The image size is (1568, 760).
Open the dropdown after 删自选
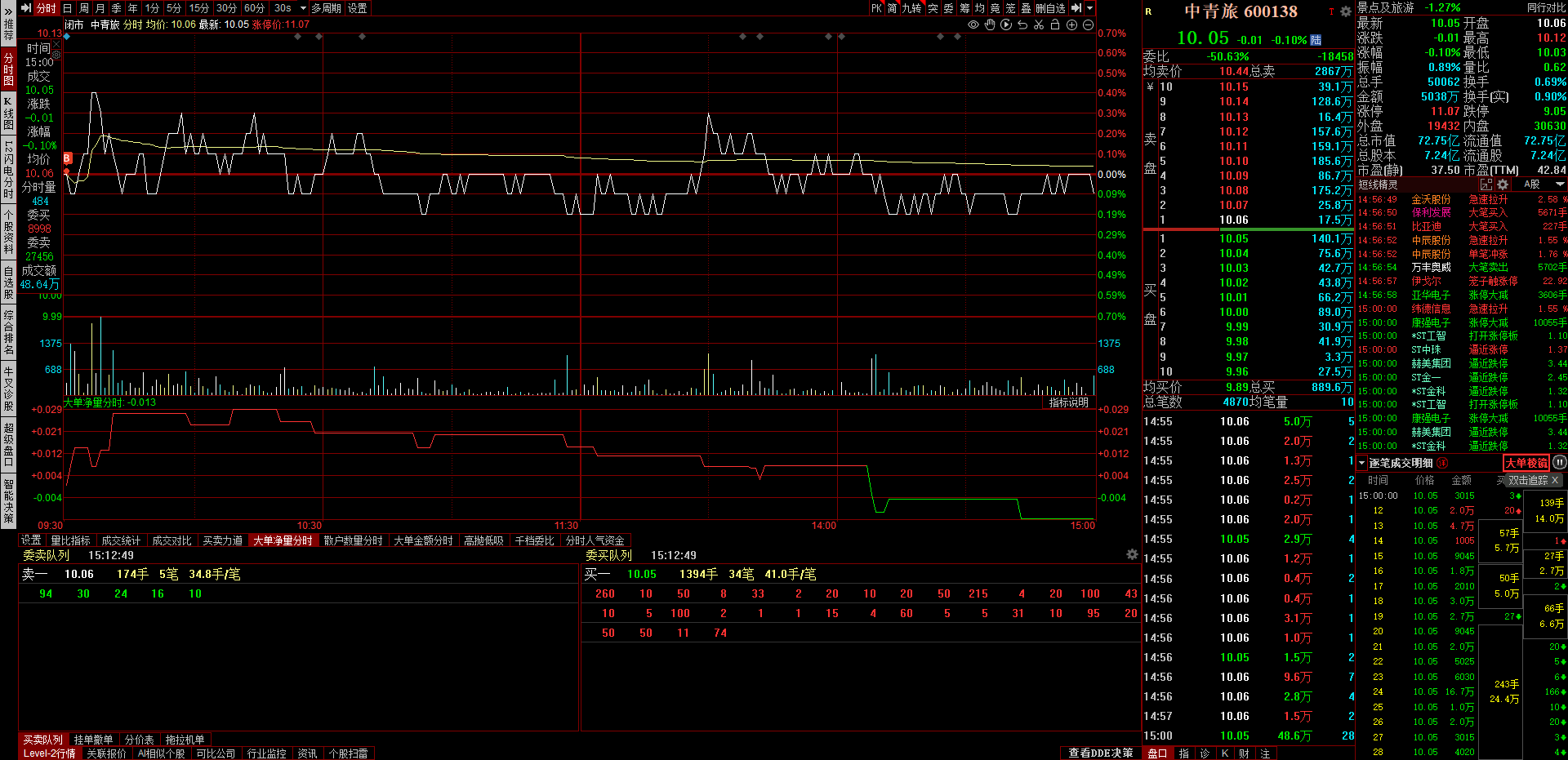pyautogui.click(x=1089, y=8)
